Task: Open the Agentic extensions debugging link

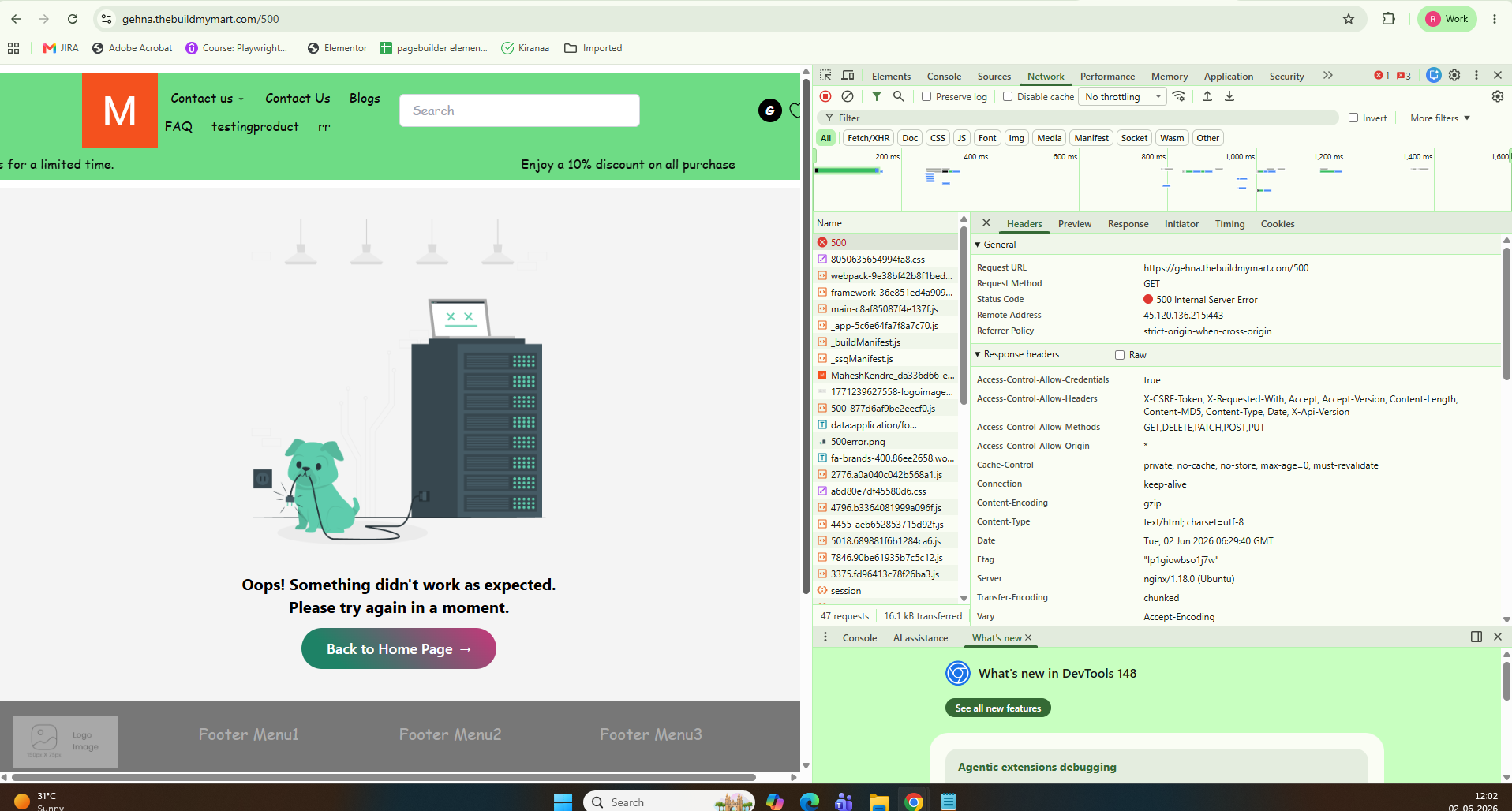Action: [1037, 767]
